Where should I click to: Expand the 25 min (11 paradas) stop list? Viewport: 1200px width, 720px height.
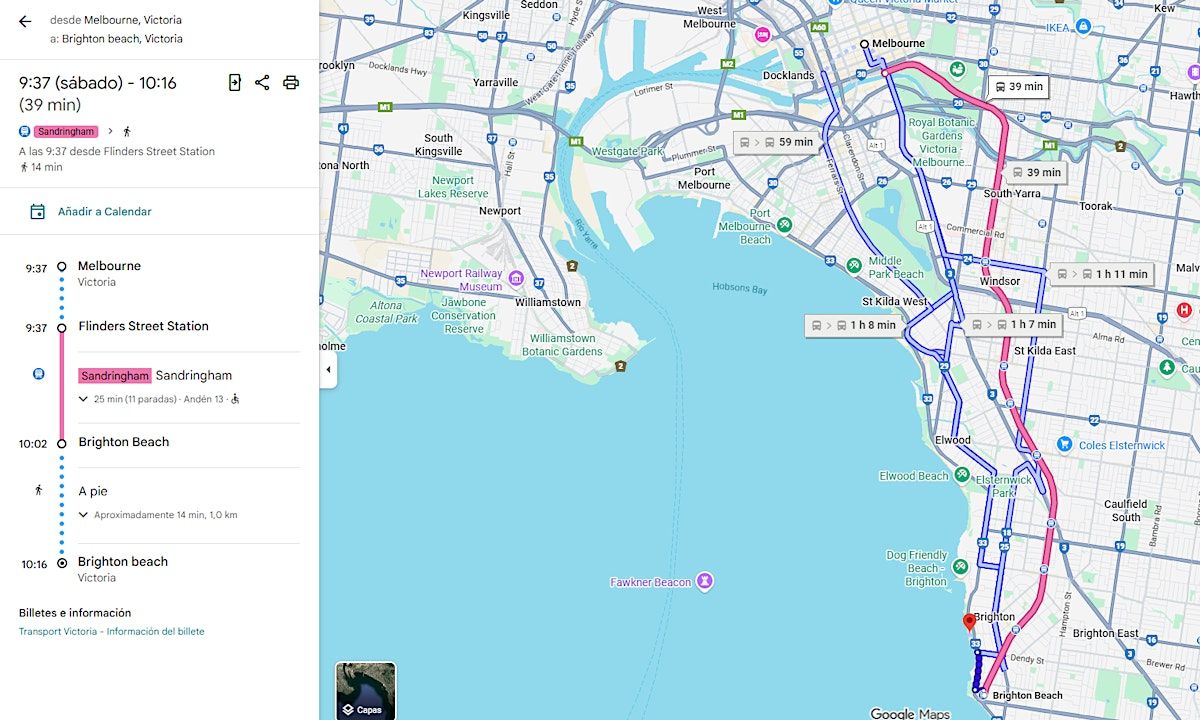84,399
